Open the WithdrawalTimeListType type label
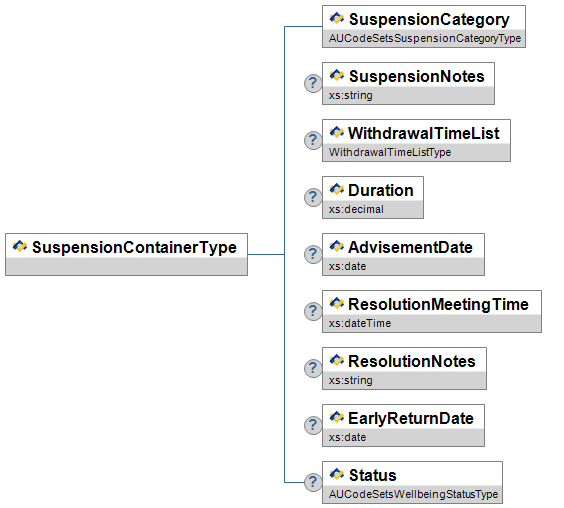 (x=390, y=152)
